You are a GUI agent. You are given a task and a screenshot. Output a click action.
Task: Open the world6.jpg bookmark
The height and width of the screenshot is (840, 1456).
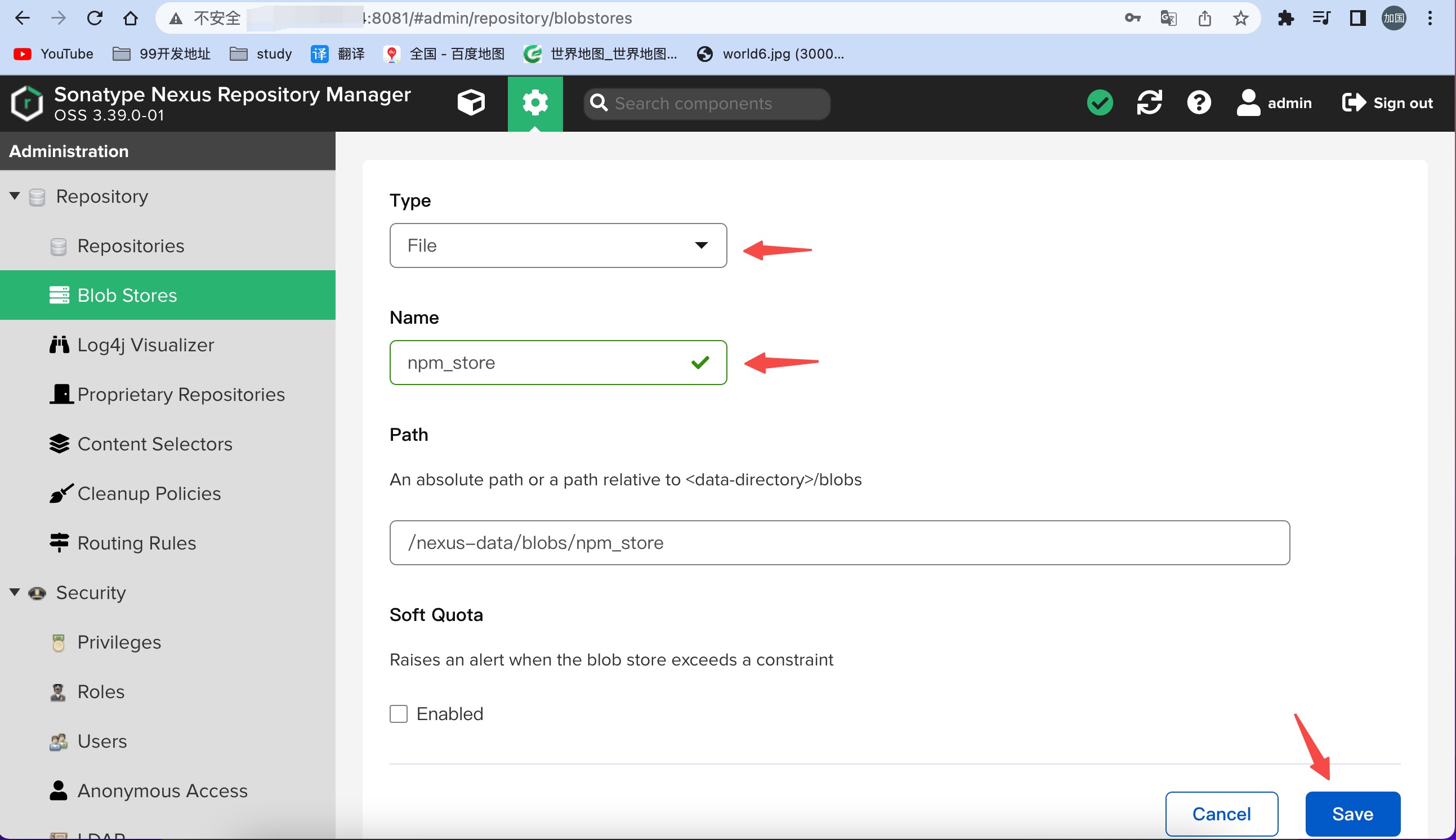(771, 53)
